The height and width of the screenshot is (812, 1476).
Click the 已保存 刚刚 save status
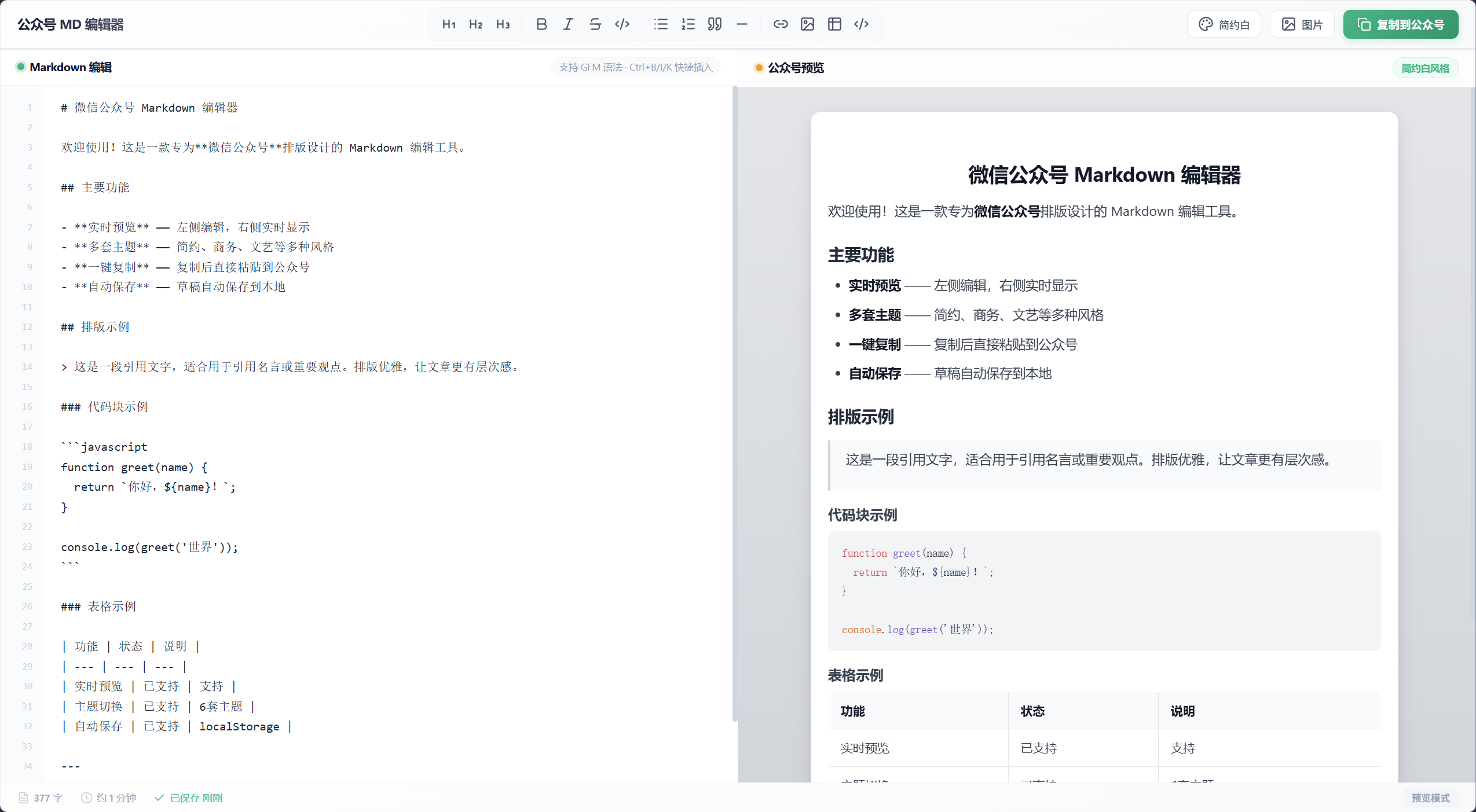coord(189,798)
